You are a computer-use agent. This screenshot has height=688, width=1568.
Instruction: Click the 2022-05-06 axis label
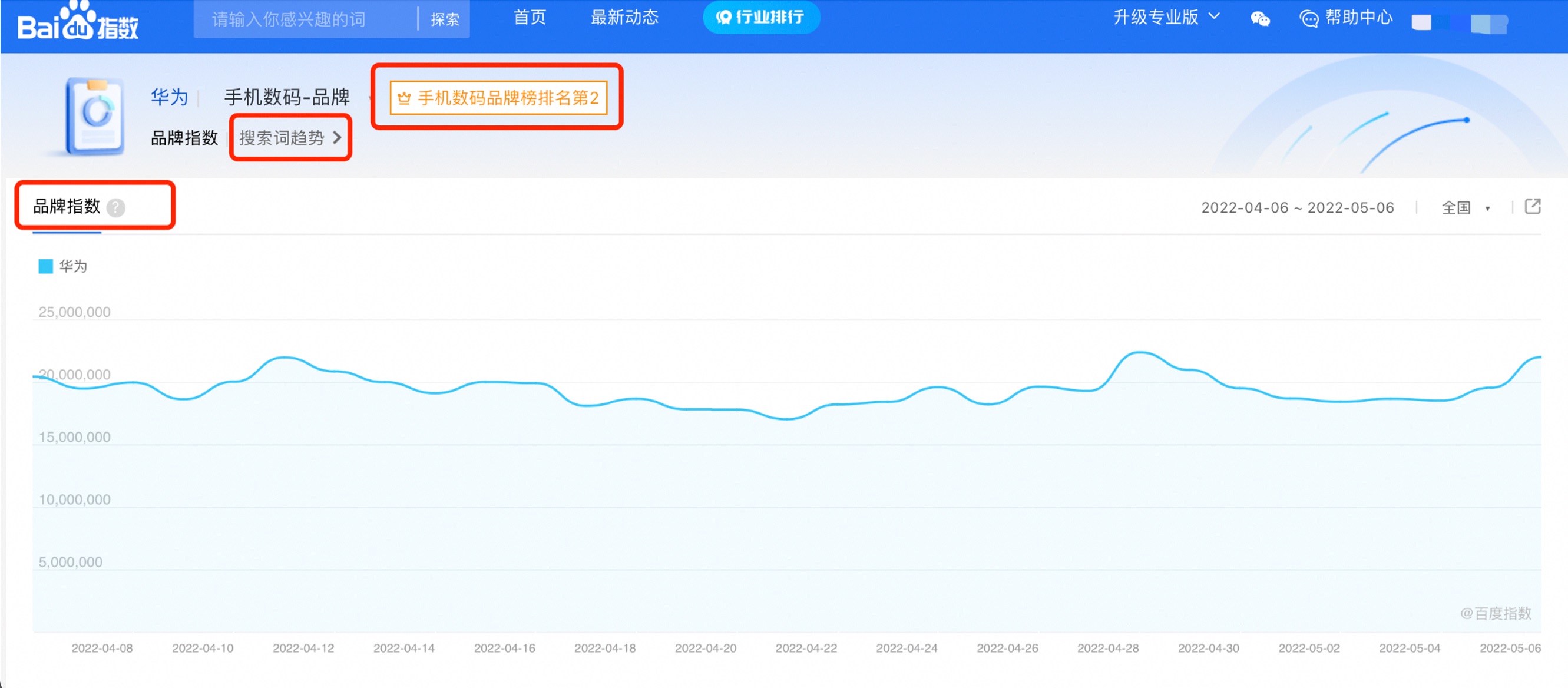pos(1510,648)
